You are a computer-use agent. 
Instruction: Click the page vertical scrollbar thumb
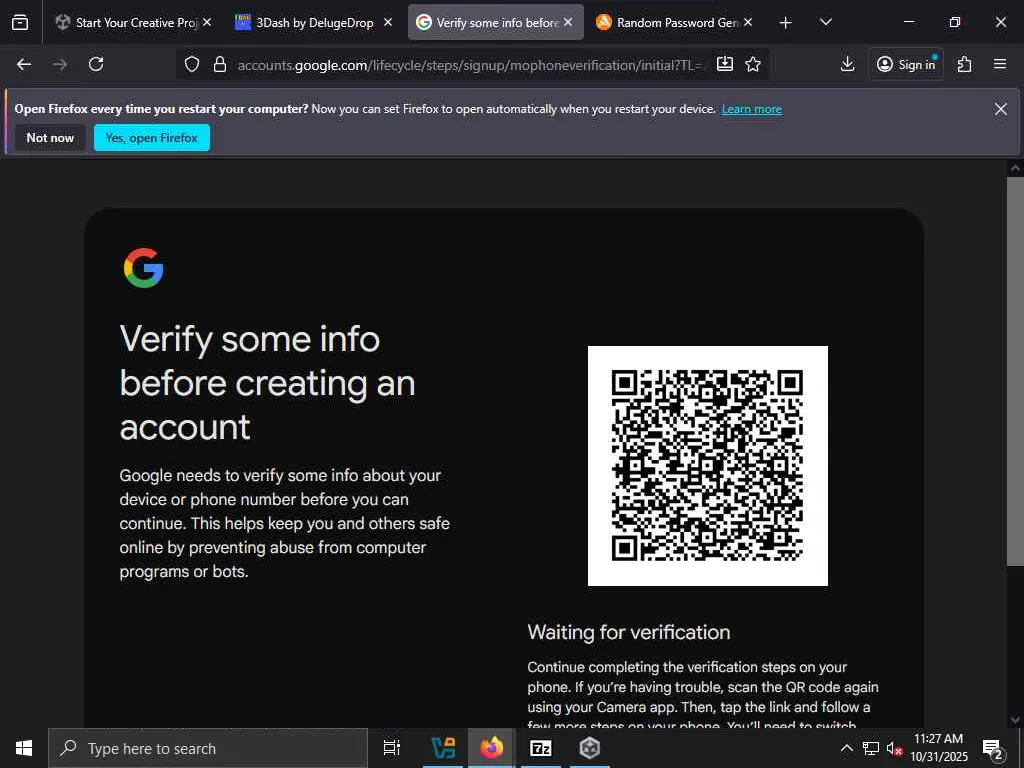click(1015, 371)
